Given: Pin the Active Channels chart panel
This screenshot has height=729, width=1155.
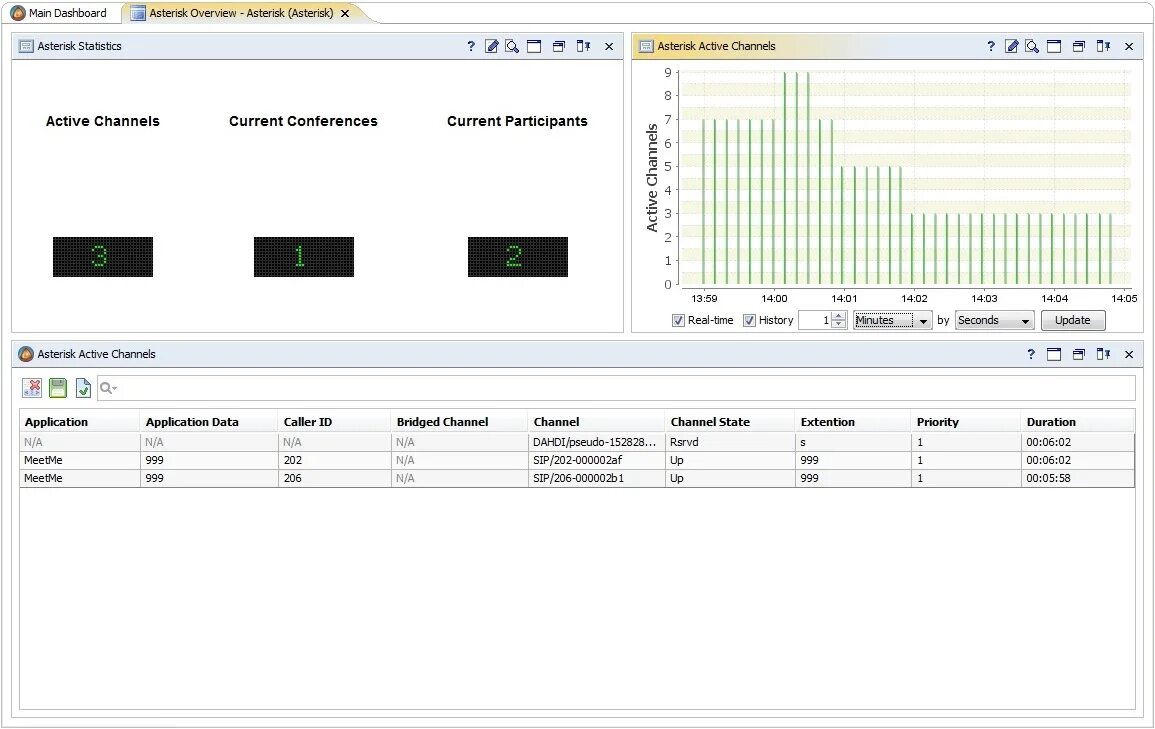Looking at the screenshot, I should click(1103, 46).
